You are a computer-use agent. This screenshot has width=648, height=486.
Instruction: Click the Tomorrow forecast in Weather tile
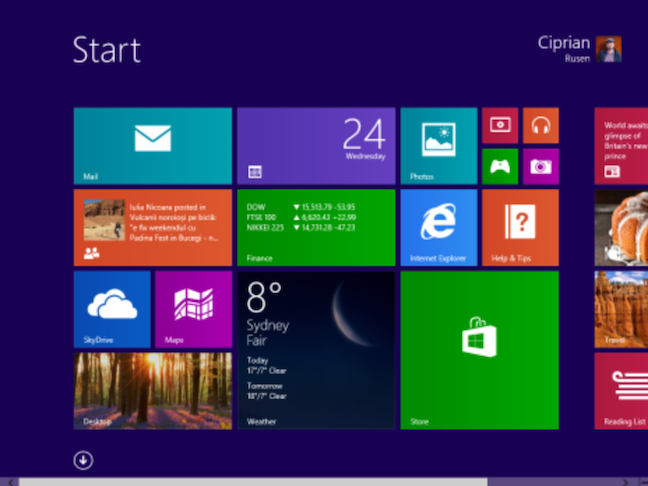[x=267, y=391]
